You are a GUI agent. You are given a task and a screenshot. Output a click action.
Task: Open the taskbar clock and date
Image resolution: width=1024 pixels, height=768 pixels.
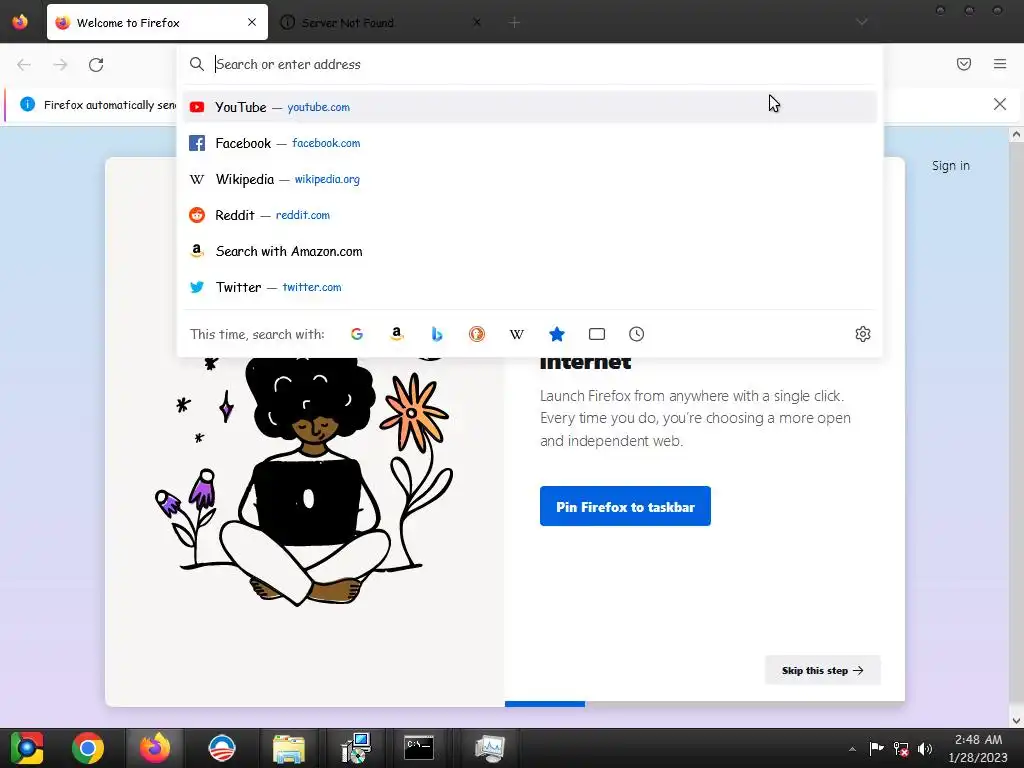coord(978,748)
